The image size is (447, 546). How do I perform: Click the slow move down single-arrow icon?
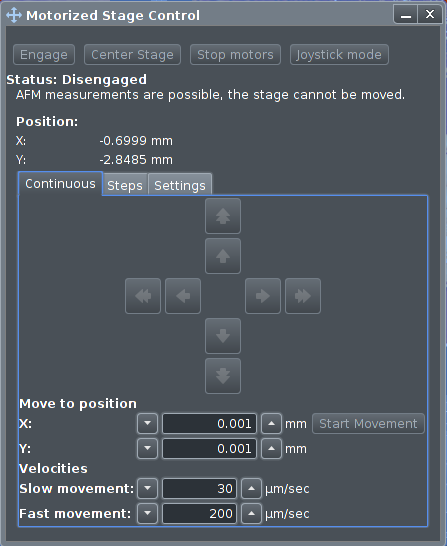[x=223, y=336]
